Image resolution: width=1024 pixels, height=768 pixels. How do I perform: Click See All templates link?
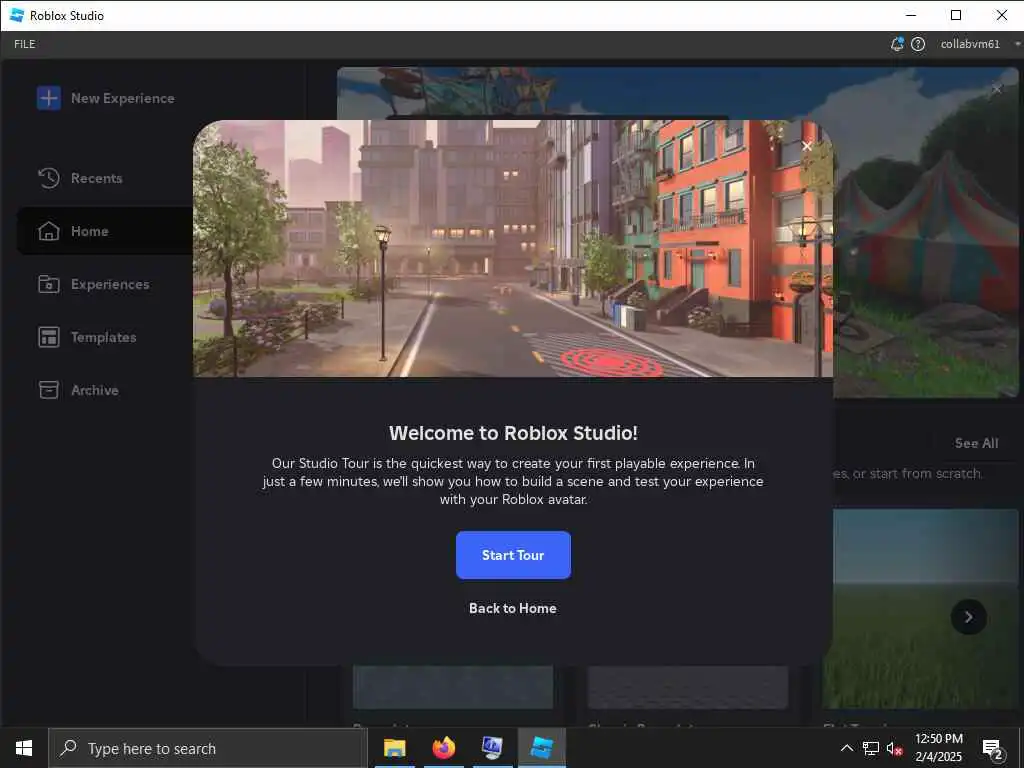[976, 443]
